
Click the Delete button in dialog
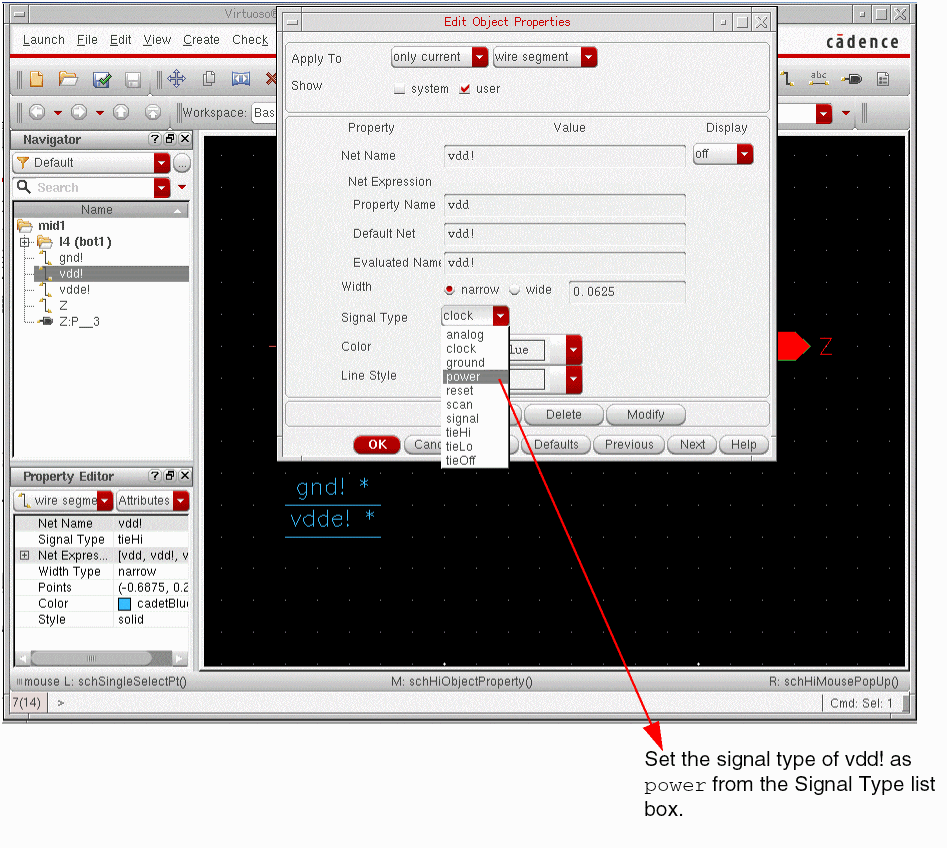coord(563,414)
